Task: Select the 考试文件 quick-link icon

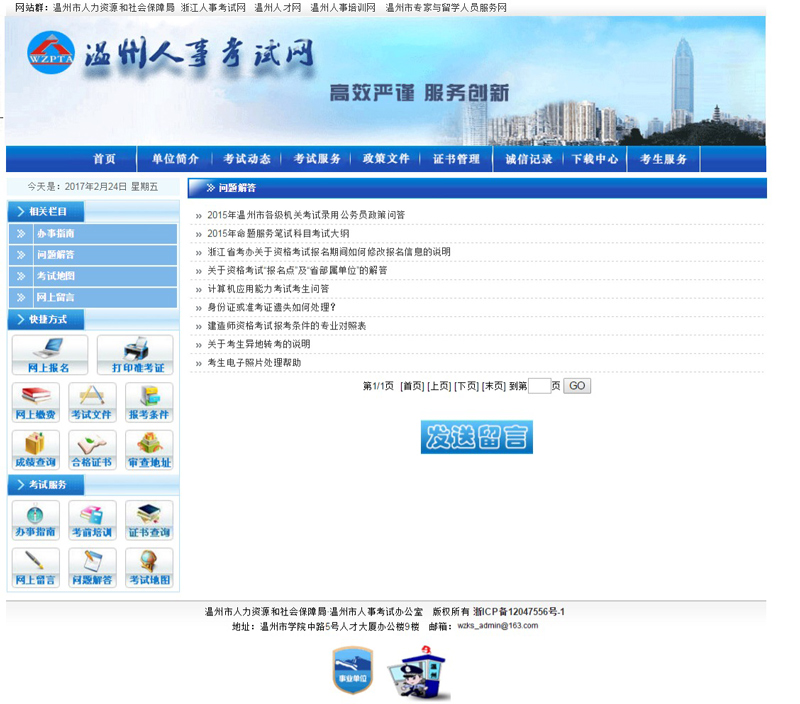Action: point(92,402)
